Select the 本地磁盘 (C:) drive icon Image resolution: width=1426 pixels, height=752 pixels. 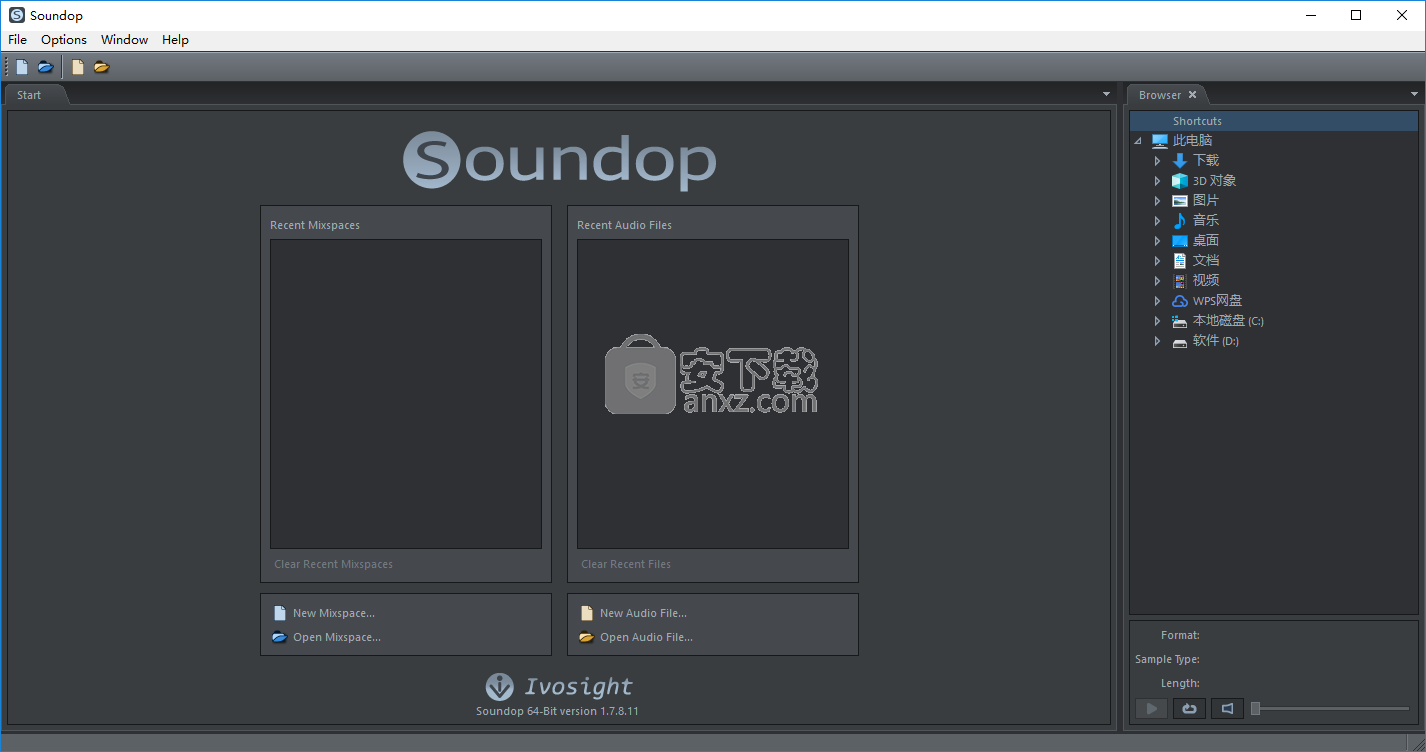tap(1180, 321)
